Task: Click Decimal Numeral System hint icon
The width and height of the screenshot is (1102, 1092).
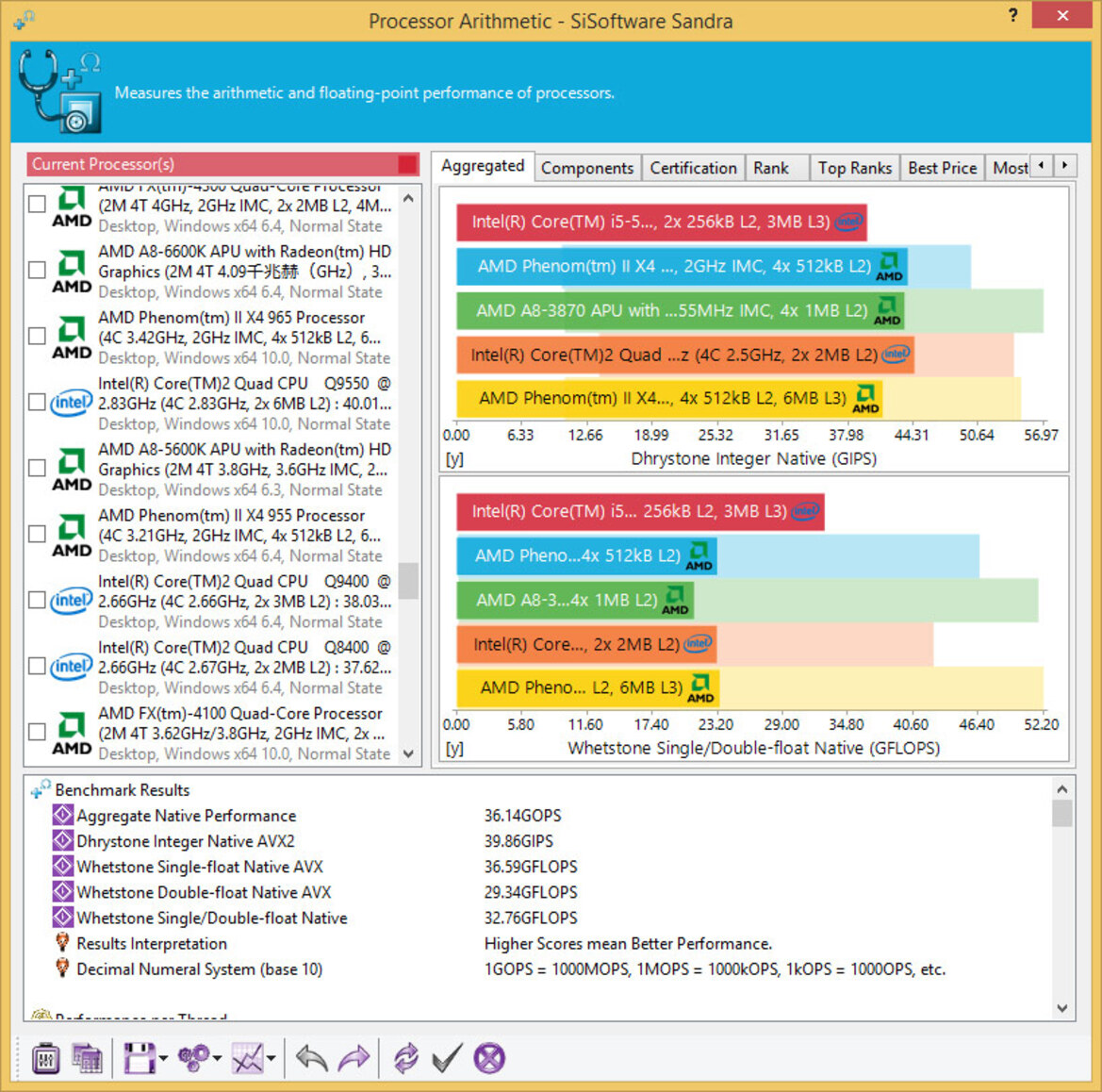Action: click(x=62, y=968)
